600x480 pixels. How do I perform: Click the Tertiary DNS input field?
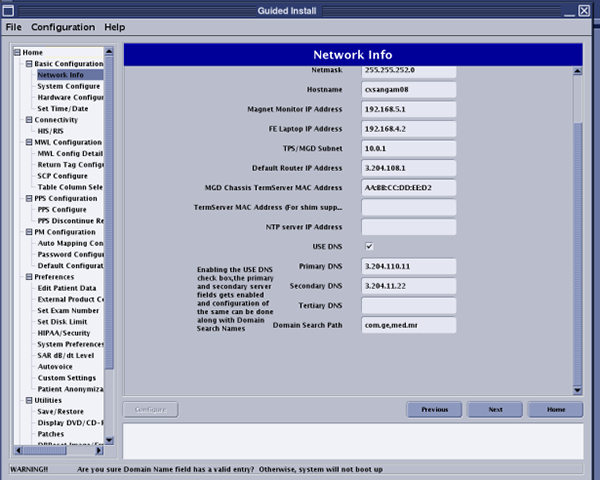(x=408, y=305)
